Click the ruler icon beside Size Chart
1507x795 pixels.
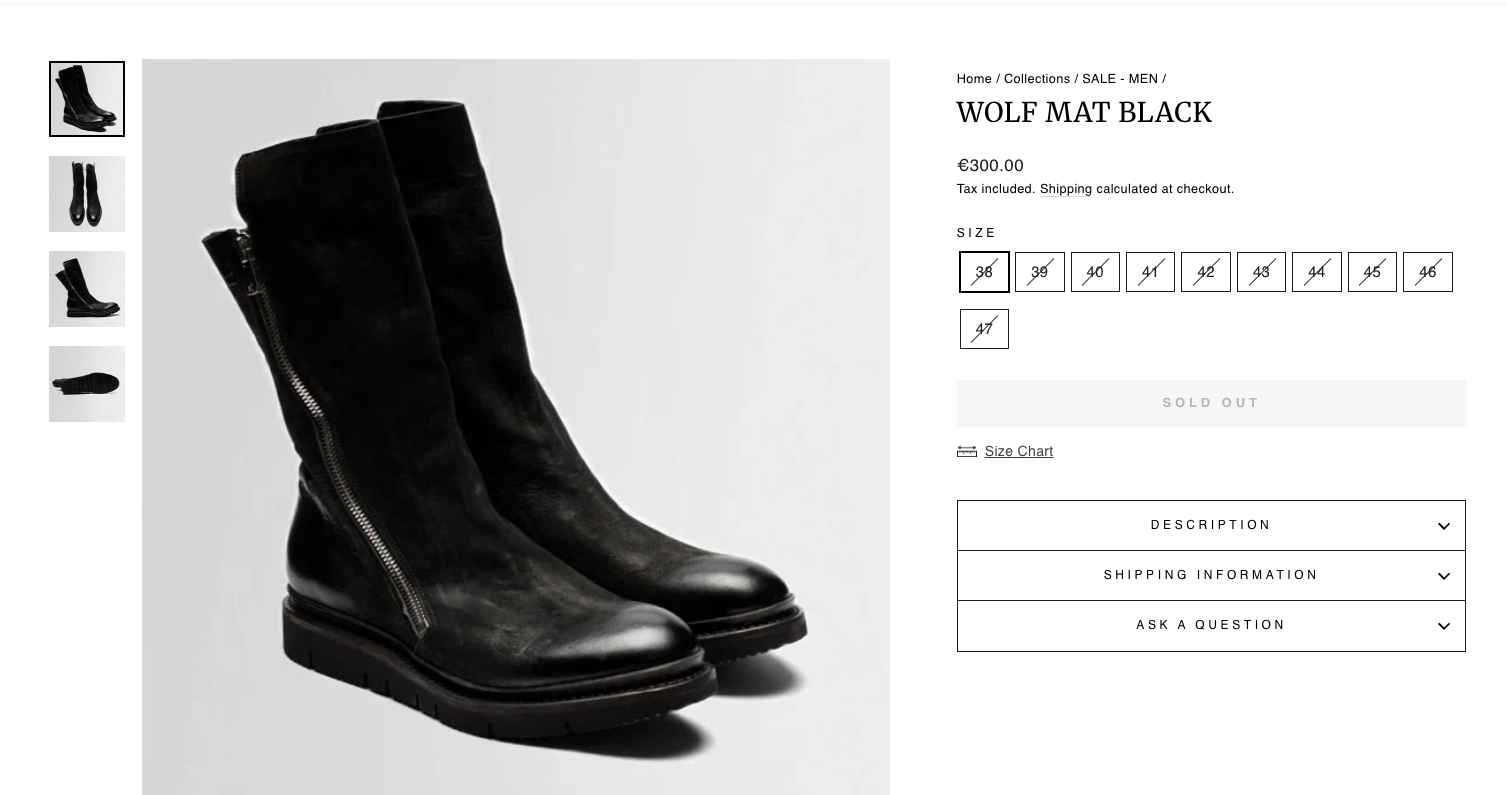966,452
